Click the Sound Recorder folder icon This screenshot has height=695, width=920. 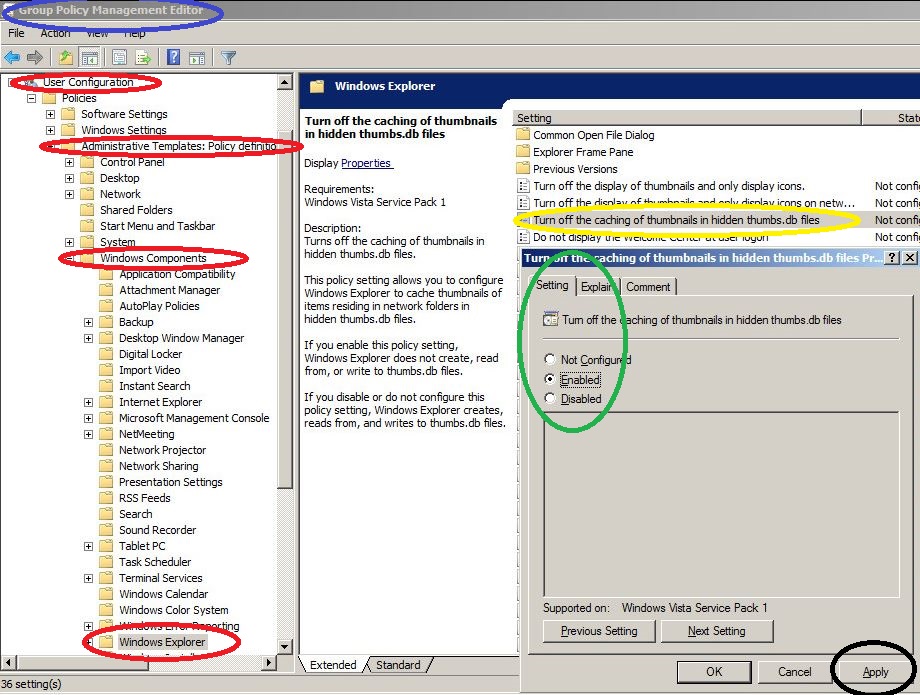[106, 530]
